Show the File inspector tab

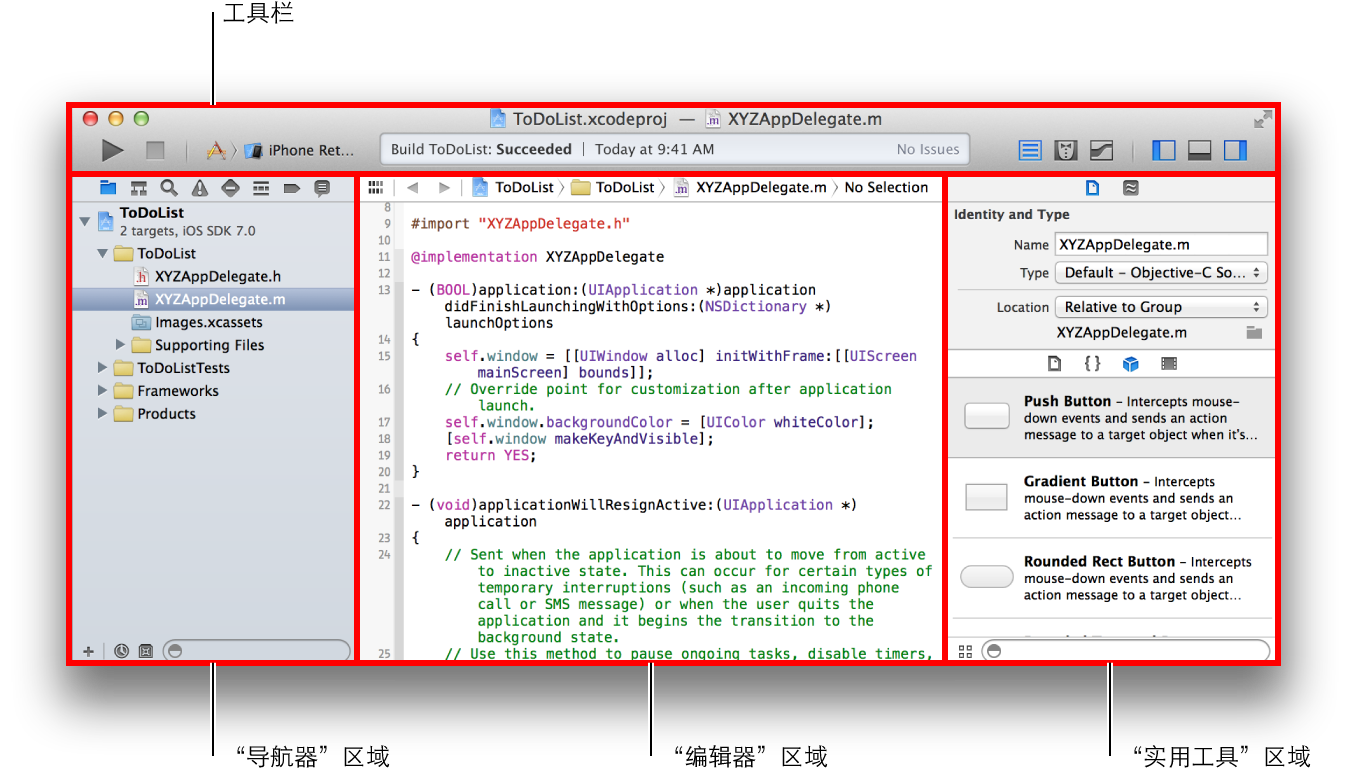tap(1093, 188)
